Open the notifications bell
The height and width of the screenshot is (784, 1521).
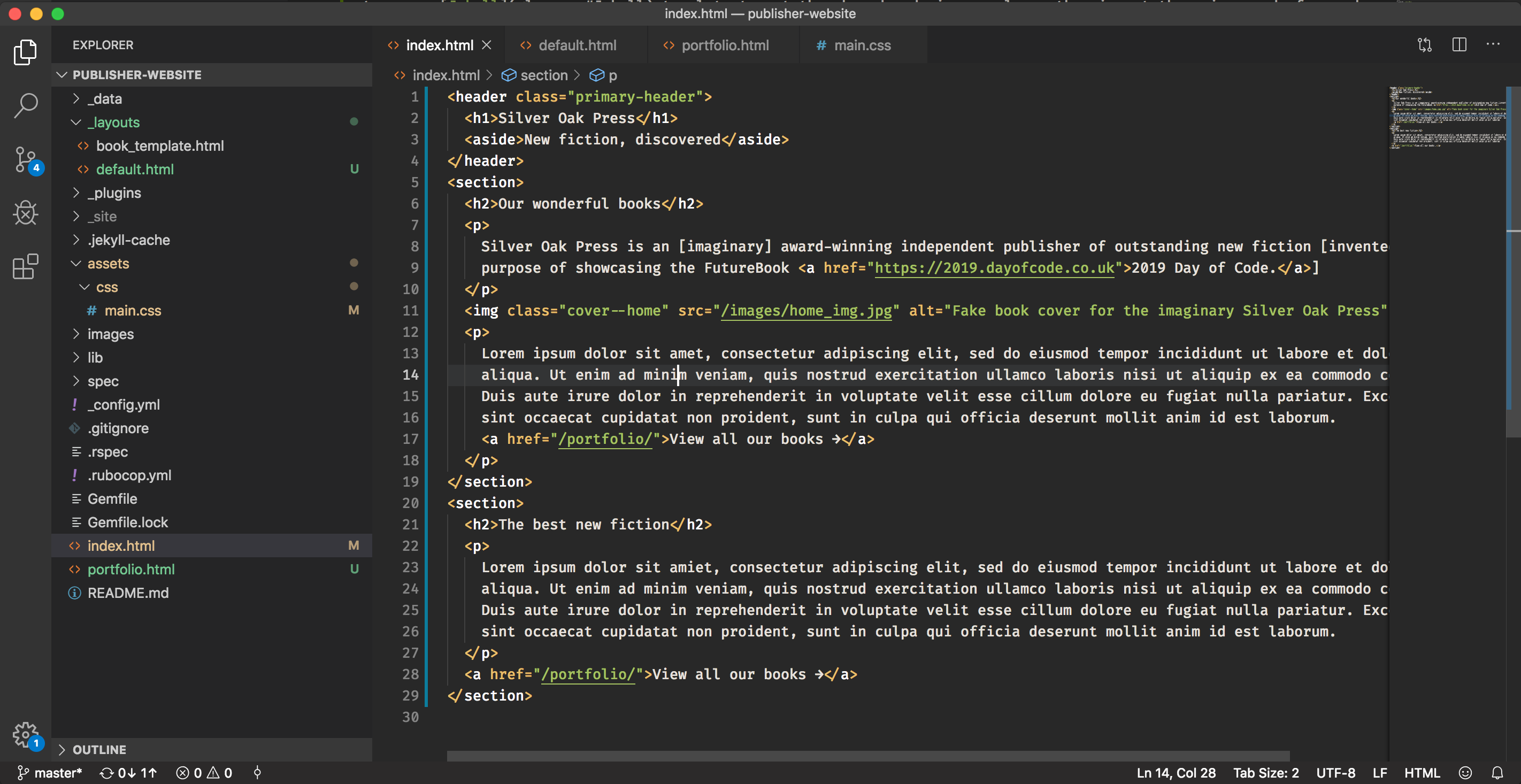coord(1497,773)
